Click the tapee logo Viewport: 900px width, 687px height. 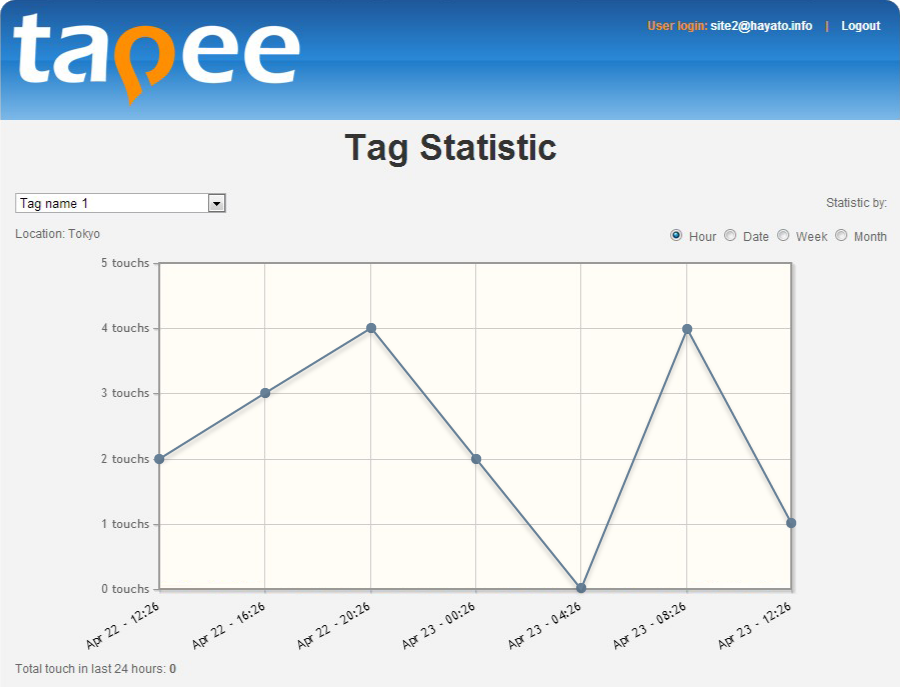[156, 57]
